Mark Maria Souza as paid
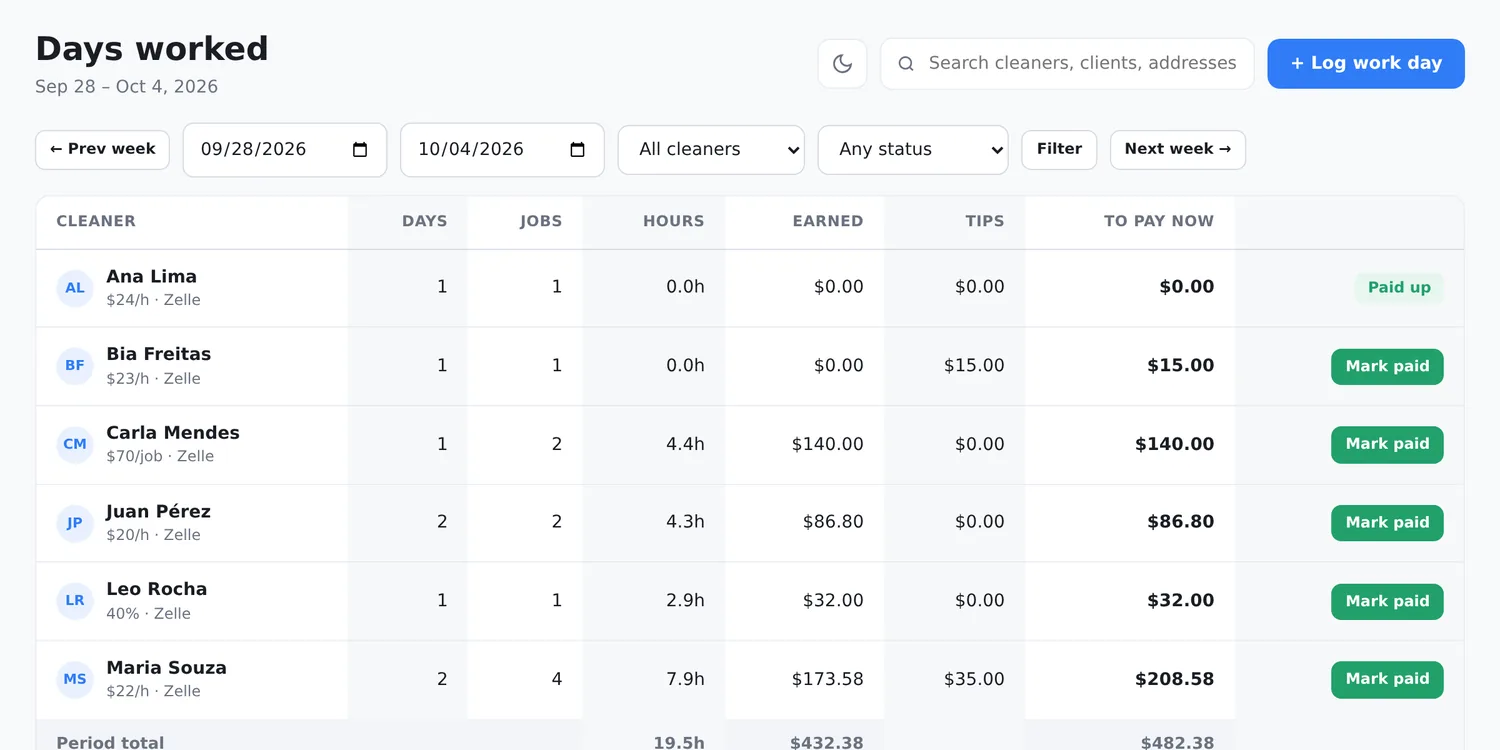This screenshot has width=1500, height=750. [1387, 679]
